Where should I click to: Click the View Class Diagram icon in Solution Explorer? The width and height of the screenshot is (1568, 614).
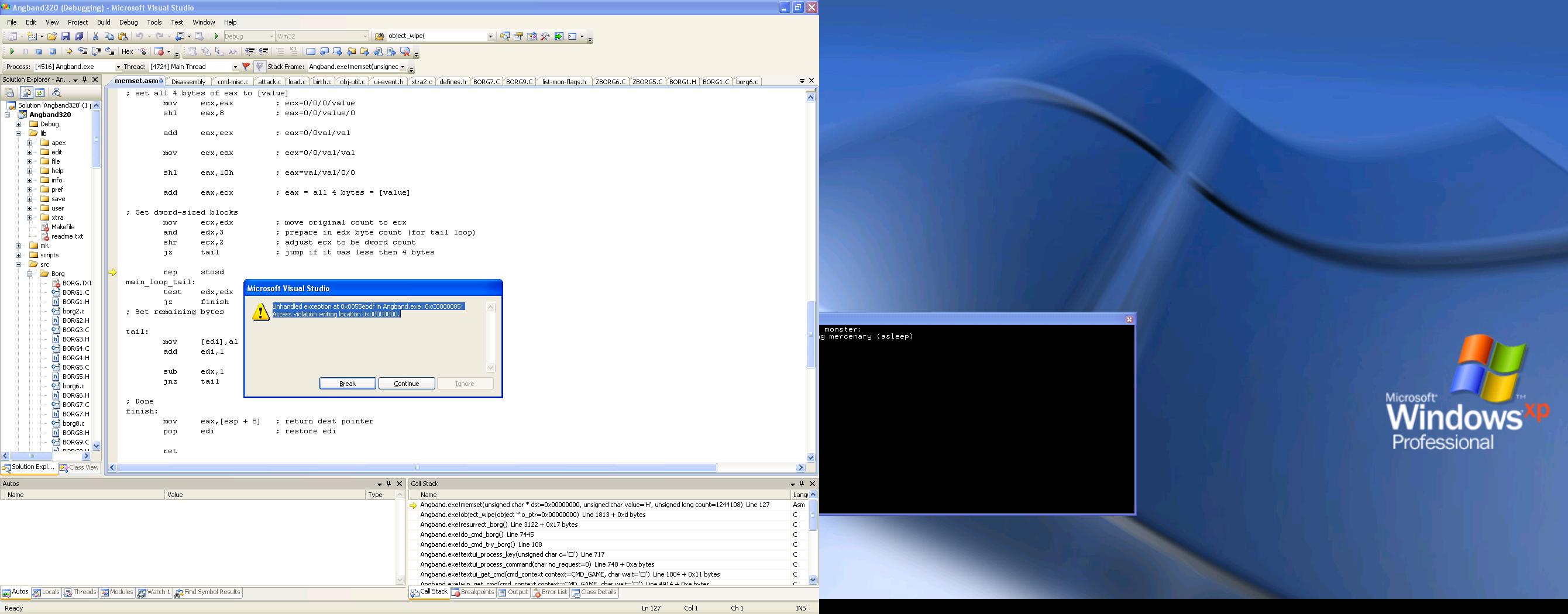tap(57, 92)
